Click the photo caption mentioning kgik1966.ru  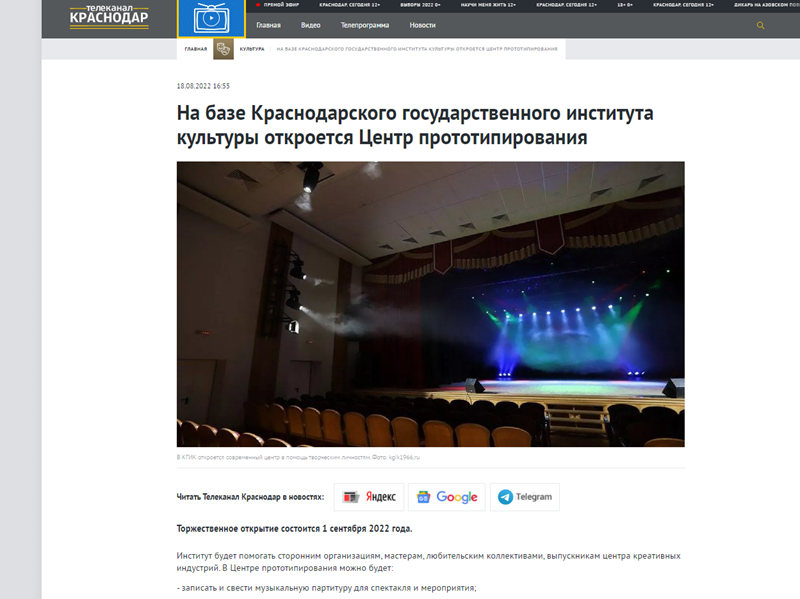coord(298,457)
